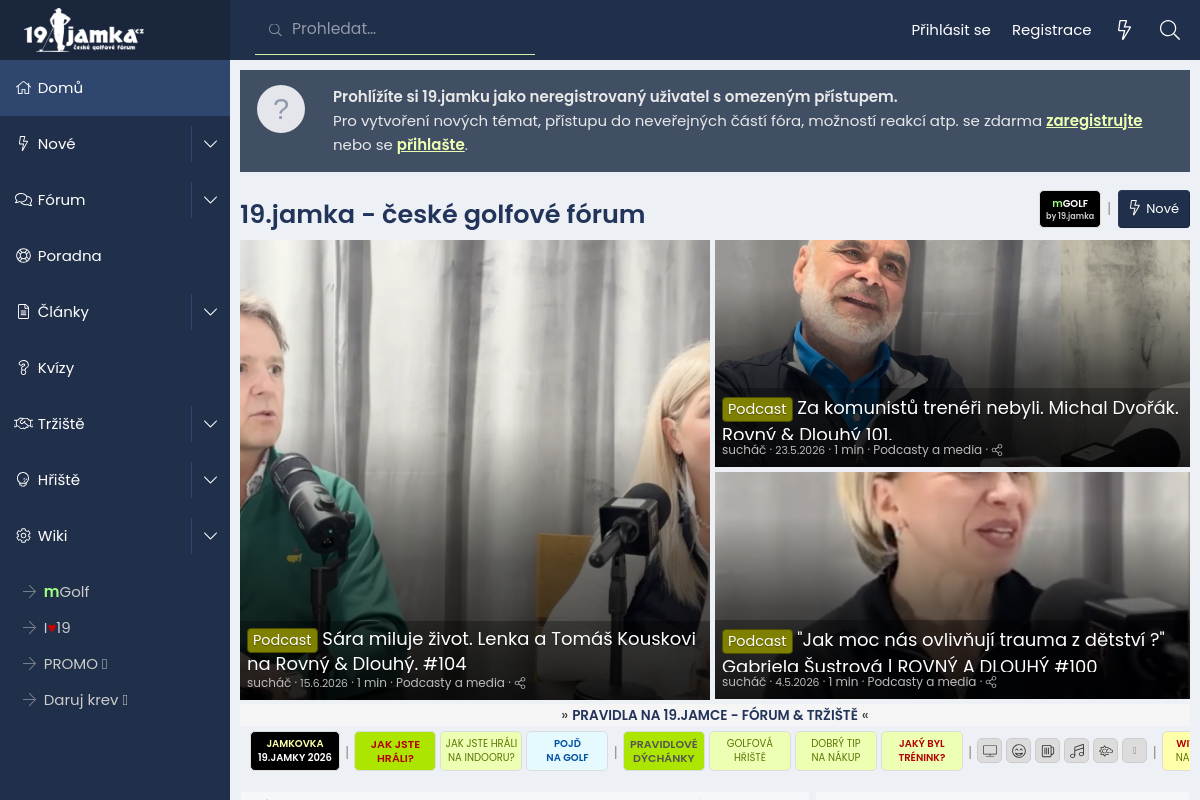The height and width of the screenshot is (800, 1200).
Task: Expand the Tržiště submenu chevron
Action: pos(210,424)
